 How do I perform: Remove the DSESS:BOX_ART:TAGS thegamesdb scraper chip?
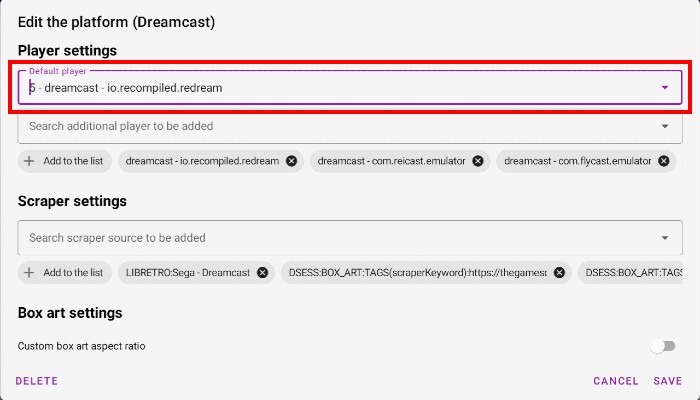pos(559,272)
